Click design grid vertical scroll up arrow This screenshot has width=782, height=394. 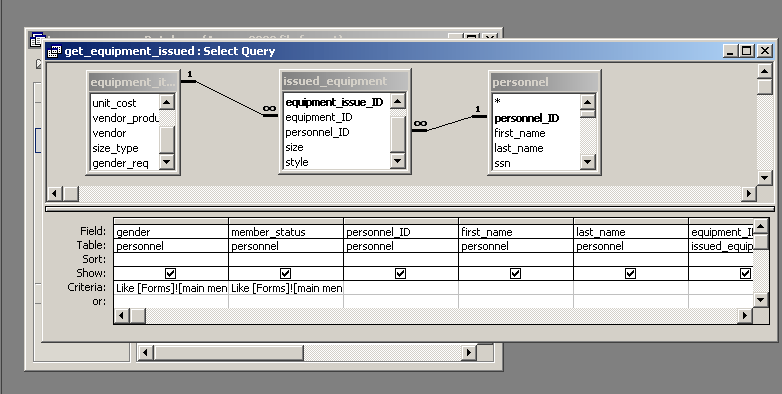click(x=761, y=226)
